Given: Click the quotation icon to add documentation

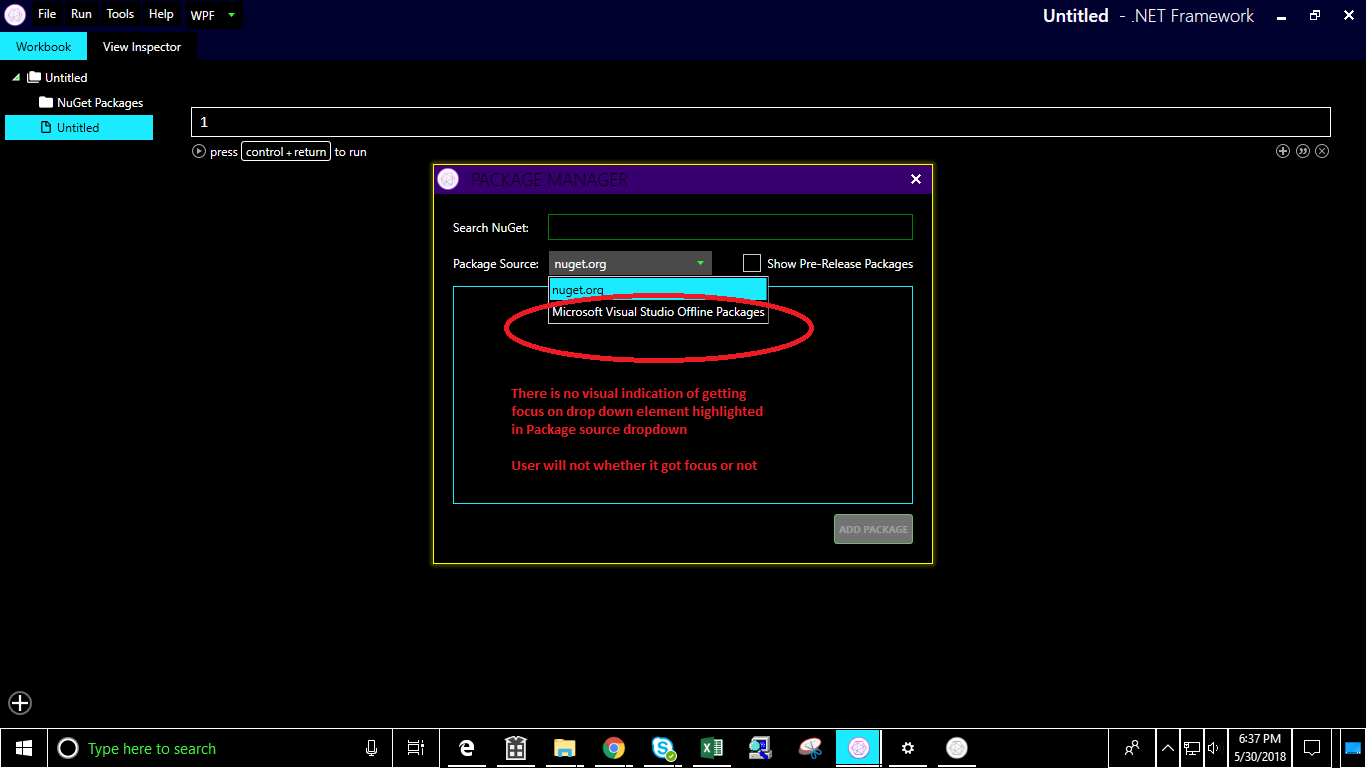Looking at the screenshot, I should (x=1303, y=151).
